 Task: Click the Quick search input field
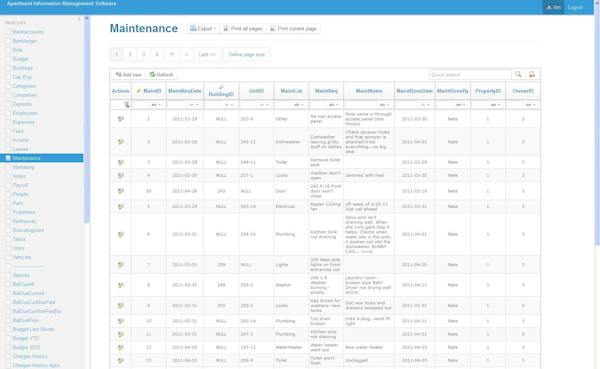click(x=470, y=75)
